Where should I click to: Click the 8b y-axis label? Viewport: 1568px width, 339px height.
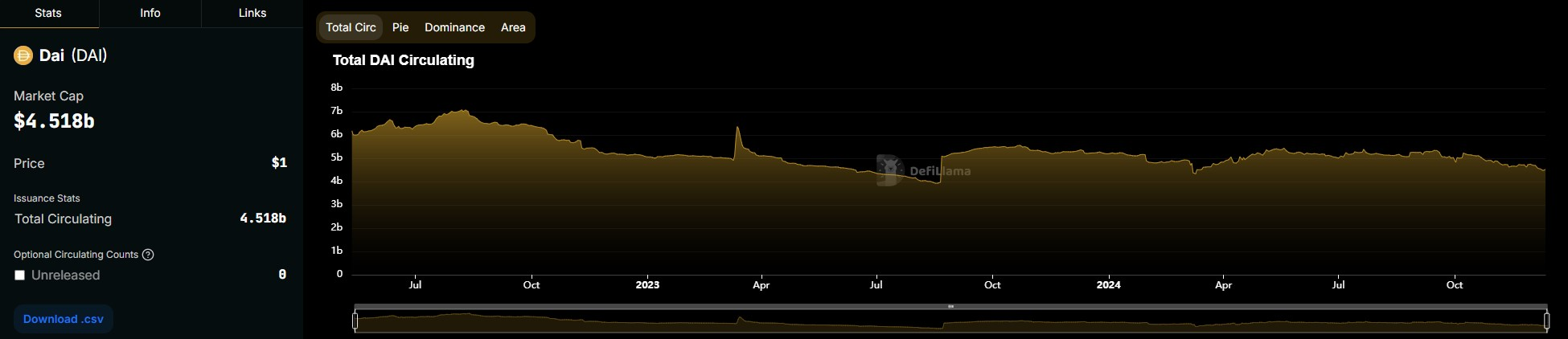click(x=337, y=88)
